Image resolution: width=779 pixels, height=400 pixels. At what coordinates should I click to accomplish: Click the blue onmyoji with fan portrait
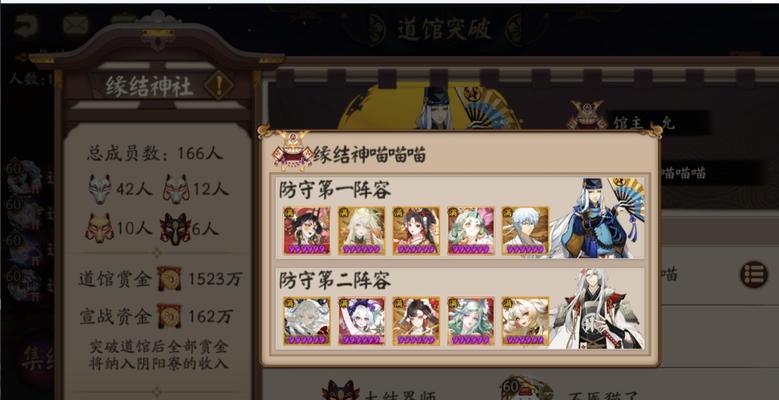click(597, 219)
